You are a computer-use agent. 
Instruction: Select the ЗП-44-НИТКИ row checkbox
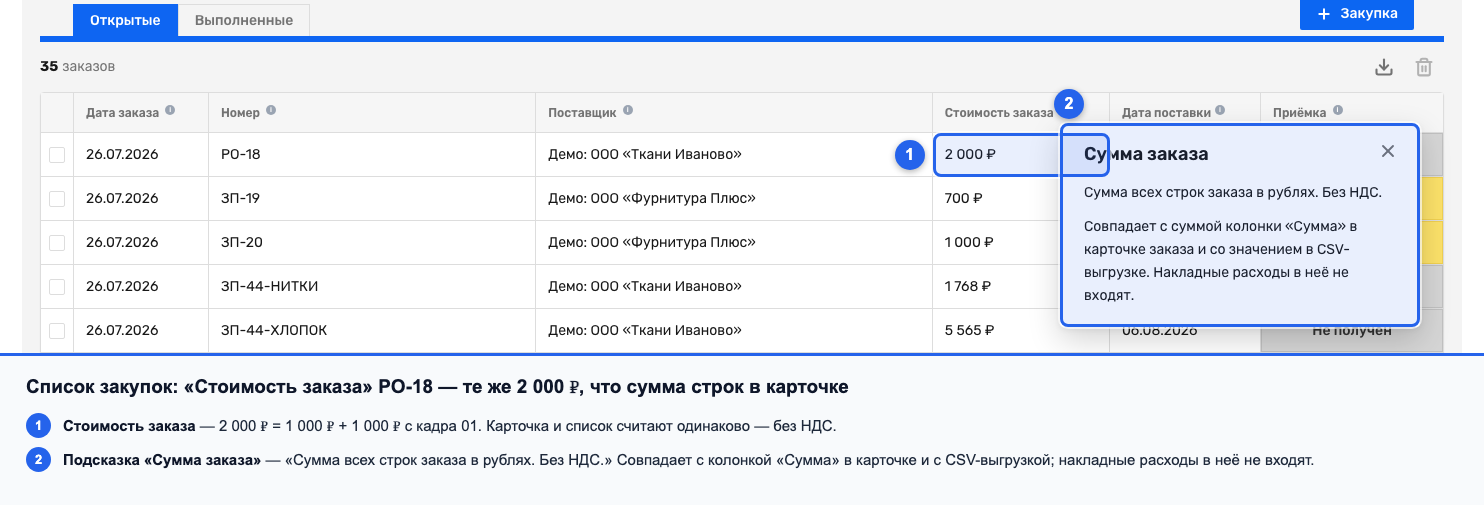click(57, 287)
